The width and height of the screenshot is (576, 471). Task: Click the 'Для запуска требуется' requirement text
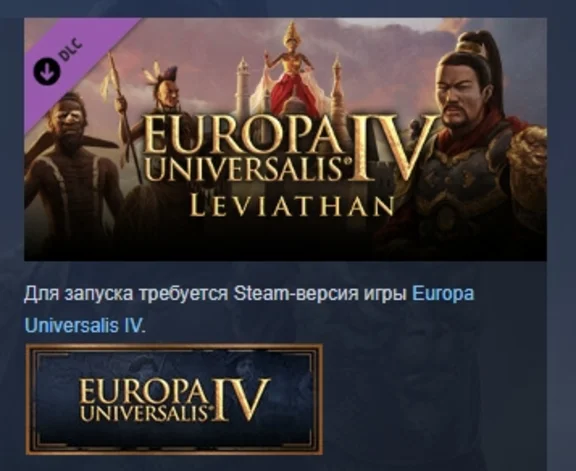pyautogui.click(x=126, y=294)
